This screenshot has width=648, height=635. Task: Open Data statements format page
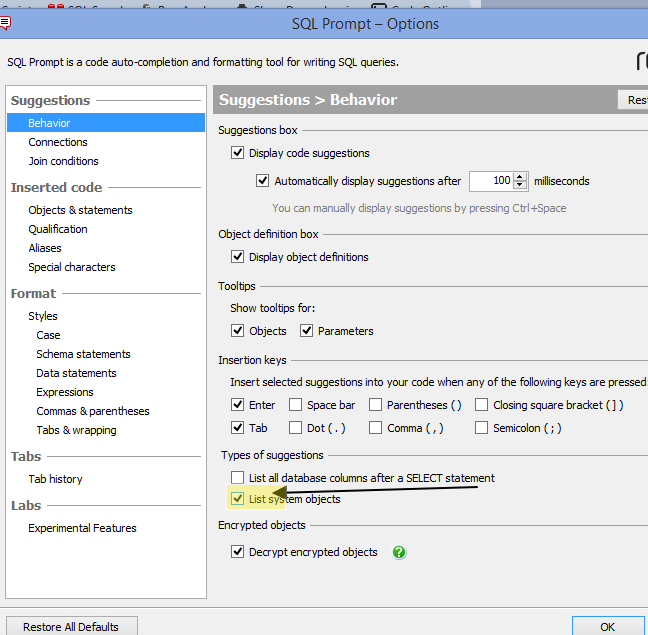tap(76, 373)
